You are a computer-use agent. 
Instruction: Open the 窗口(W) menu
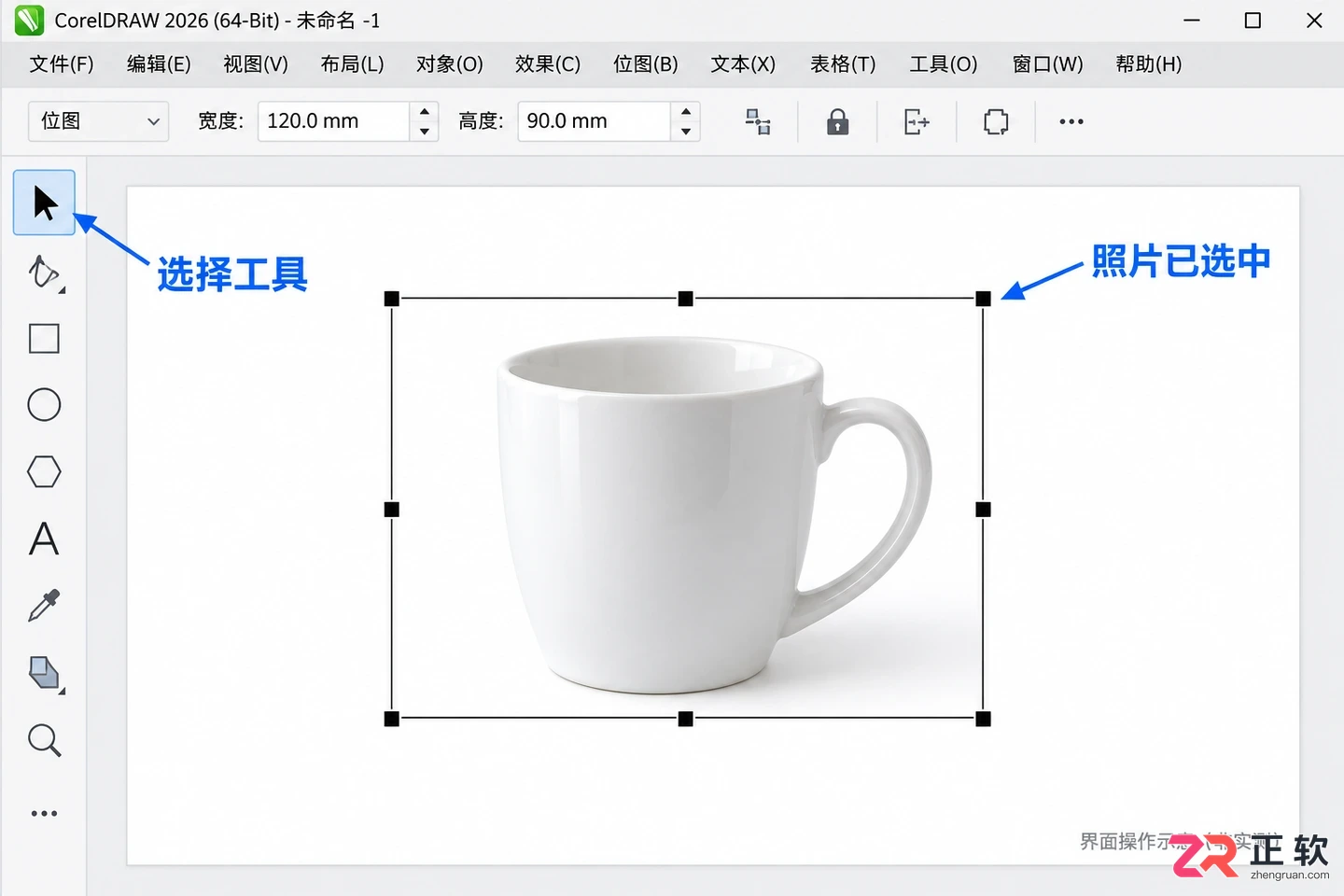point(1048,64)
